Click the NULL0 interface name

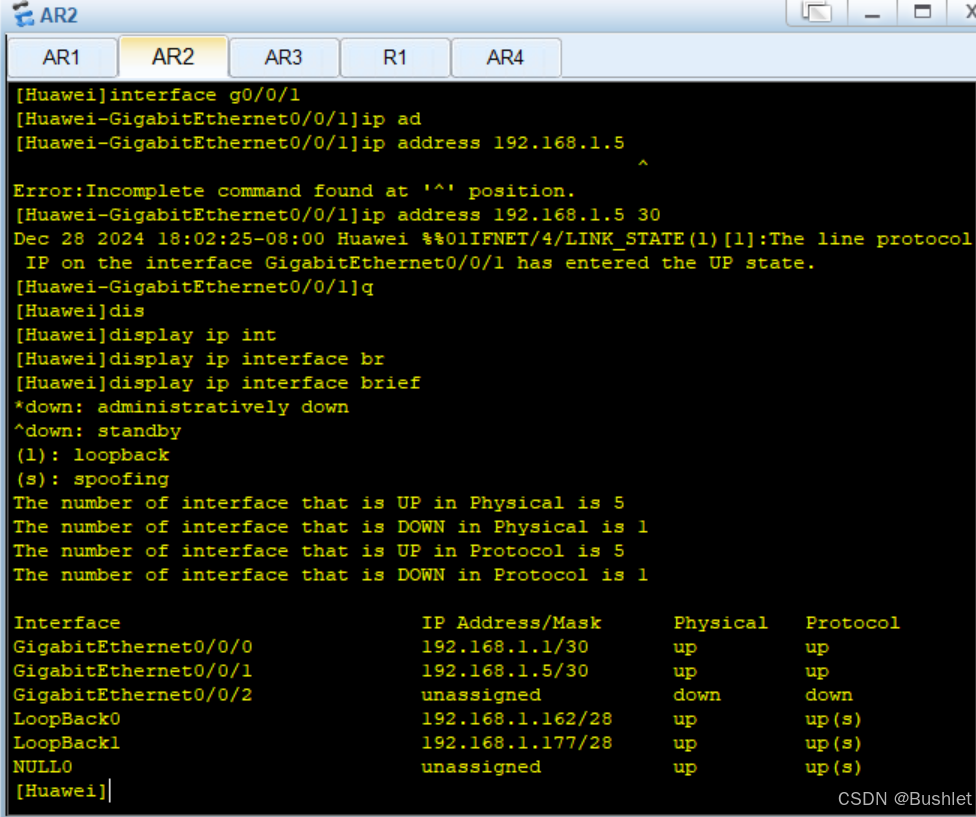pos(43,767)
